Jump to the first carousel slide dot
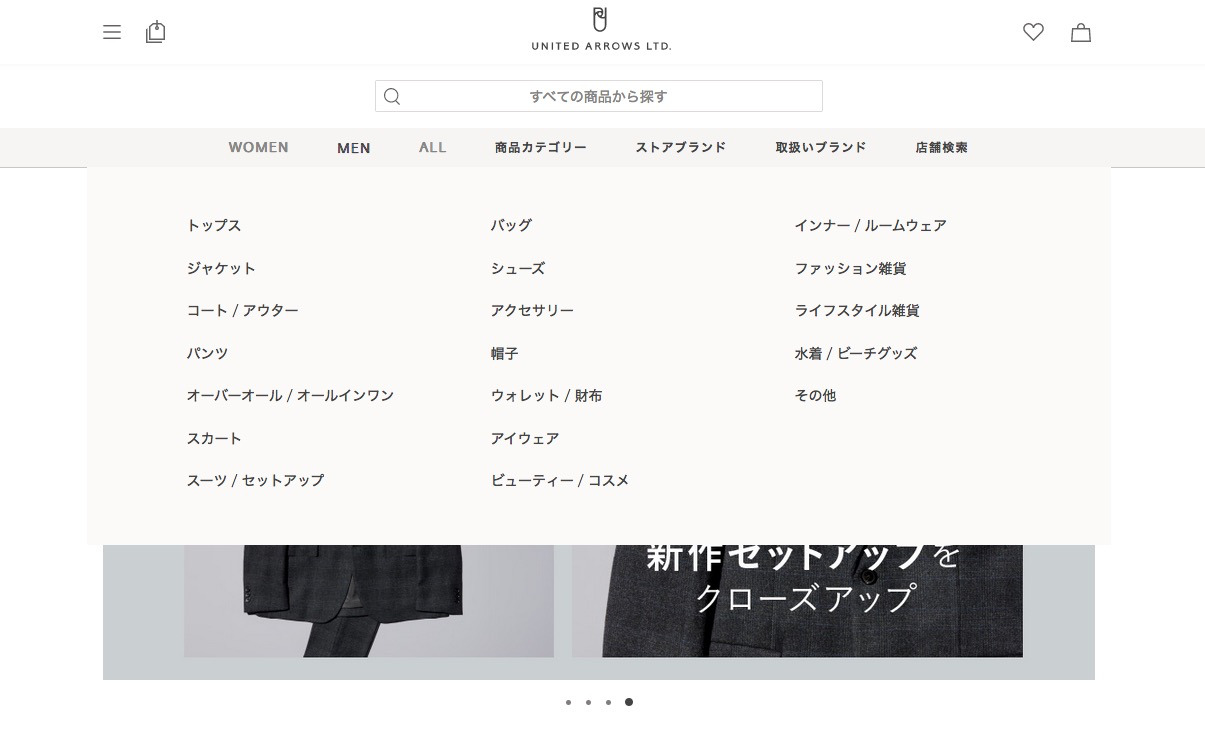Image resolution: width=1205 pixels, height=740 pixels. 568,702
